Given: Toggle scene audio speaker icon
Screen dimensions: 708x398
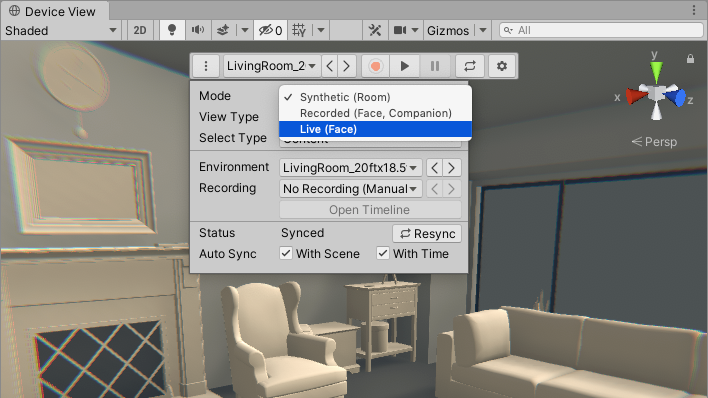Looking at the screenshot, I should coord(198,30).
